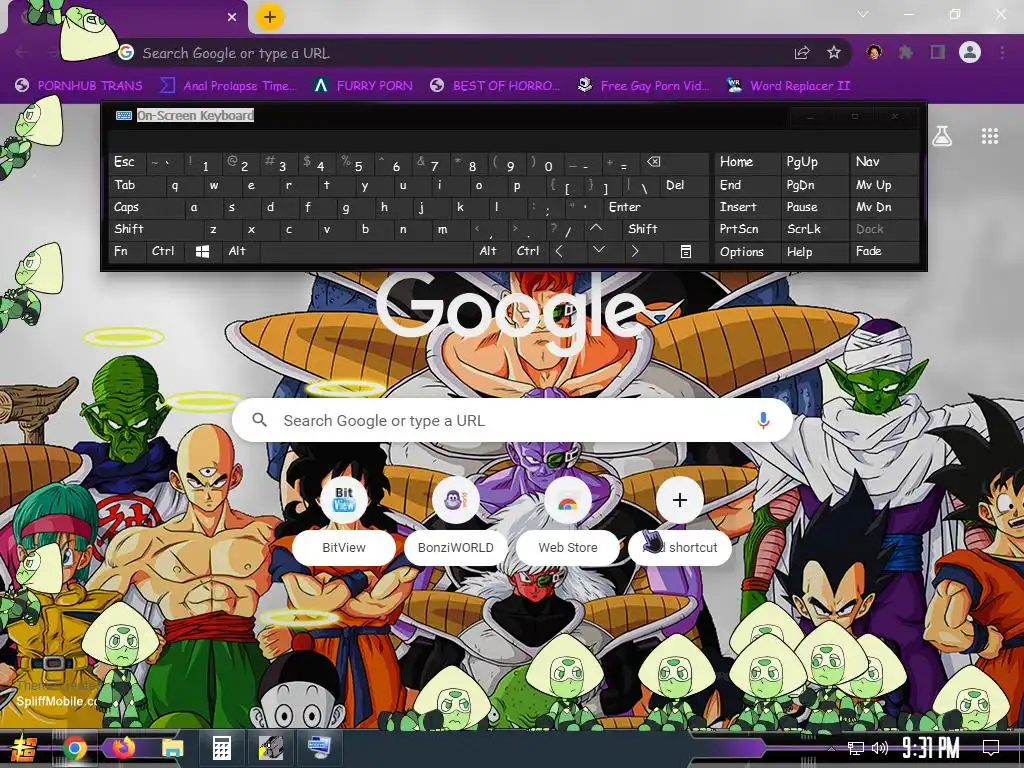Open the volume control in system tray

879,748
